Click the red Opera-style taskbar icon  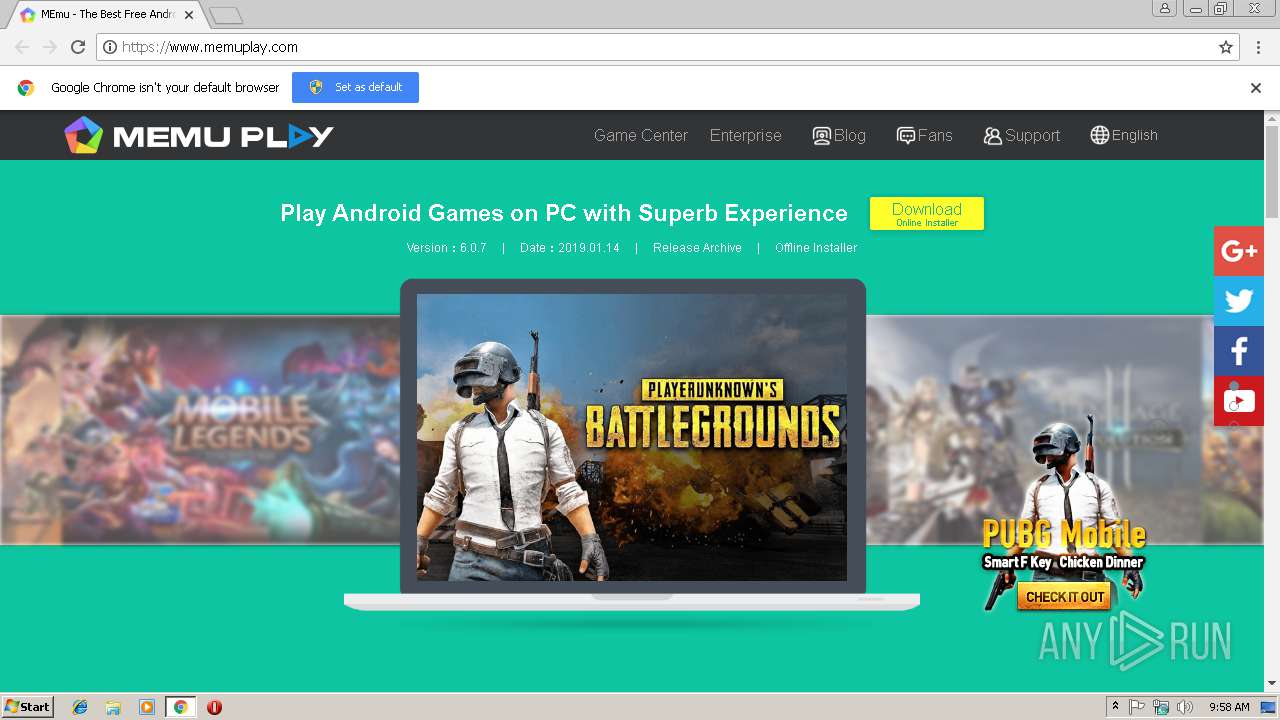[x=214, y=707]
